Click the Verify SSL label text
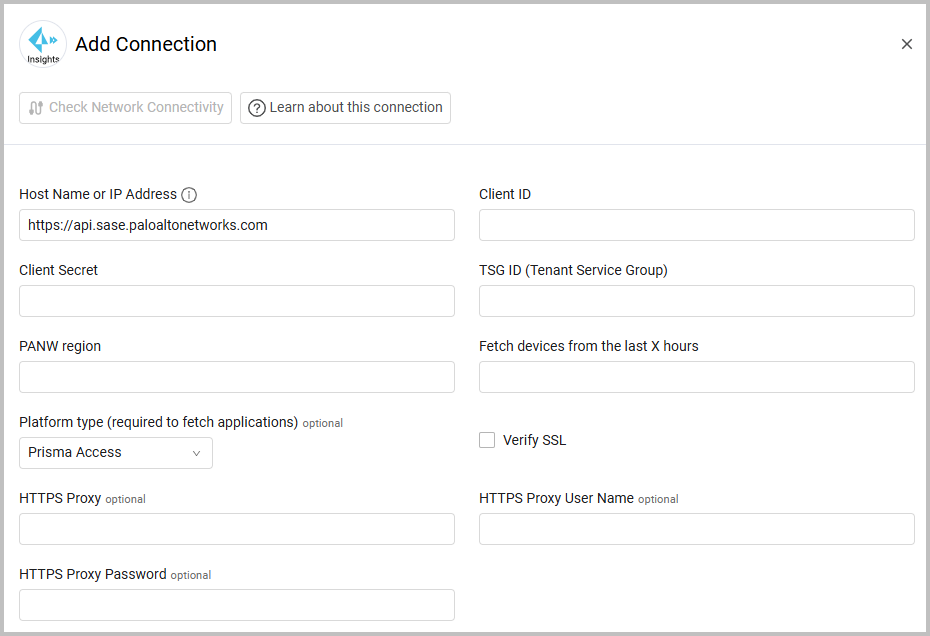This screenshot has height=636, width=930. [534, 440]
